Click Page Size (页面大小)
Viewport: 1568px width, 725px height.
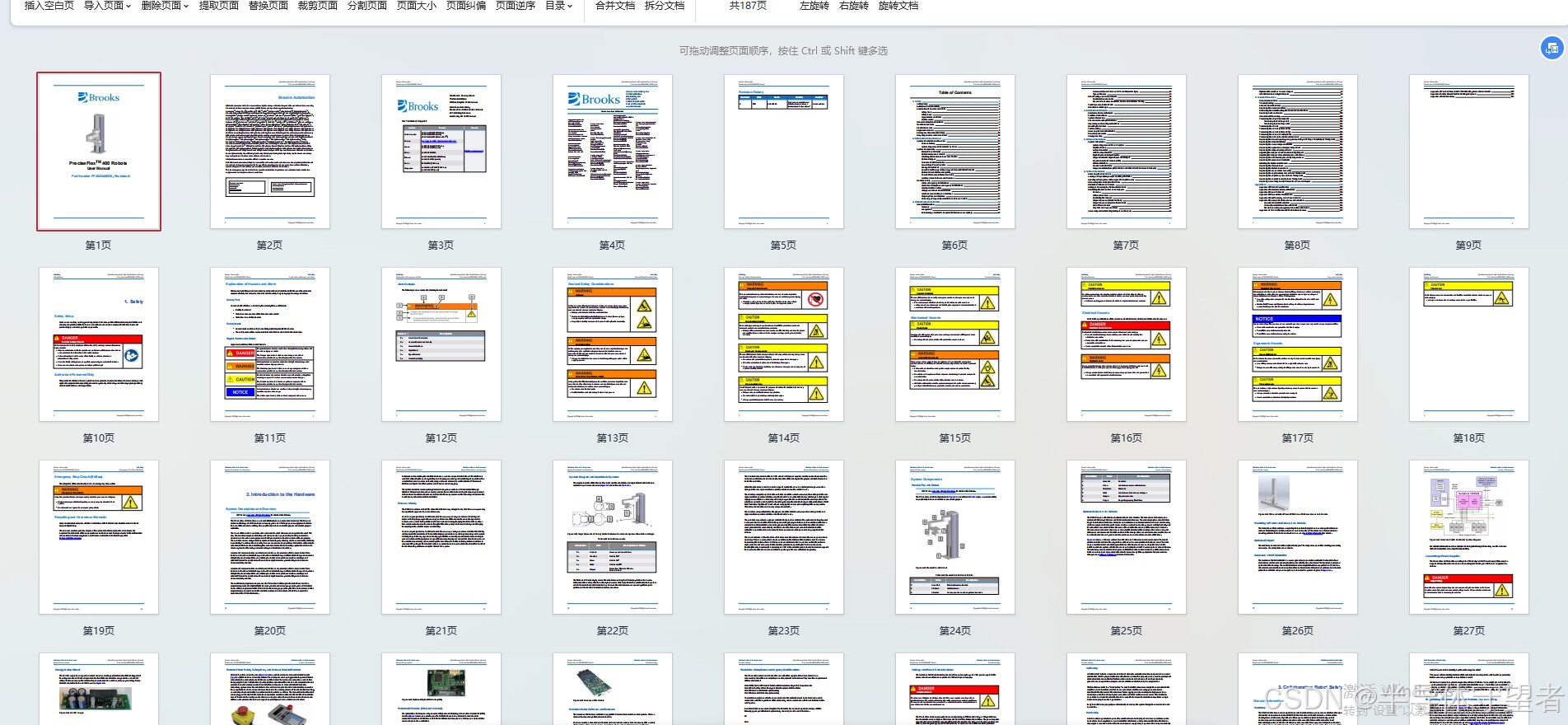click(416, 6)
